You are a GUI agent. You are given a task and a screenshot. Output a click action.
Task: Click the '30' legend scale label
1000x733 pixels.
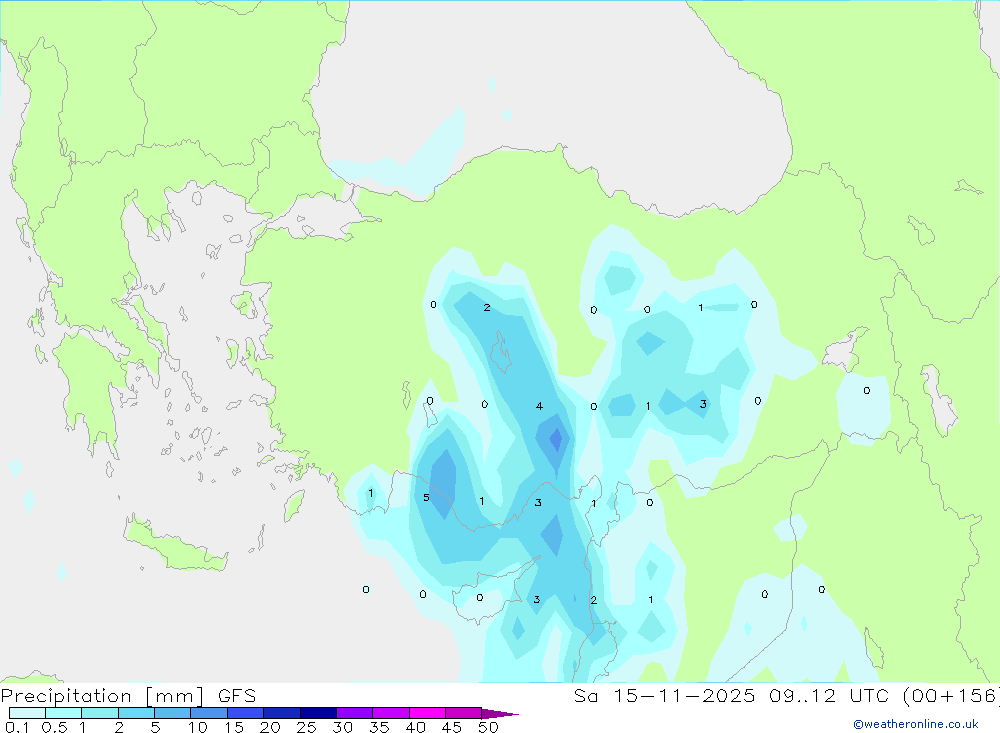[342, 727]
